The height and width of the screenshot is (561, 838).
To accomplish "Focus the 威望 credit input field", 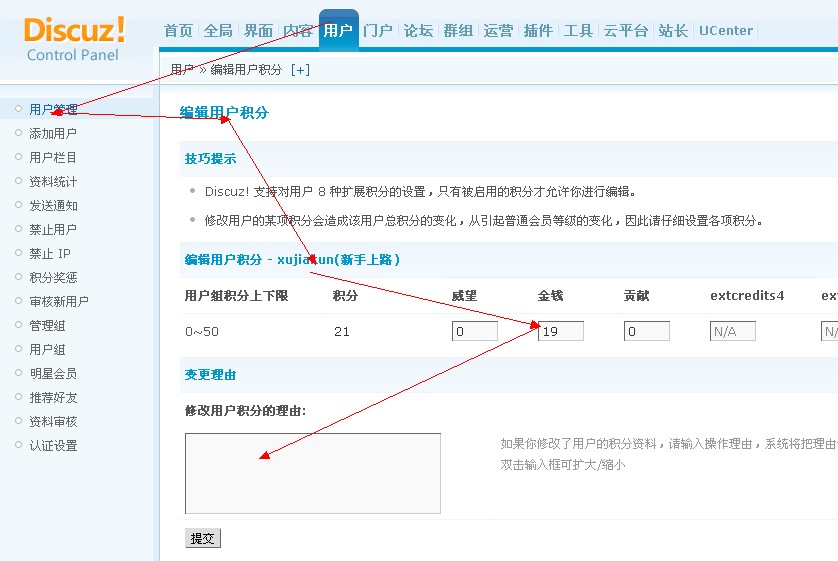I will pyautogui.click(x=475, y=331).
